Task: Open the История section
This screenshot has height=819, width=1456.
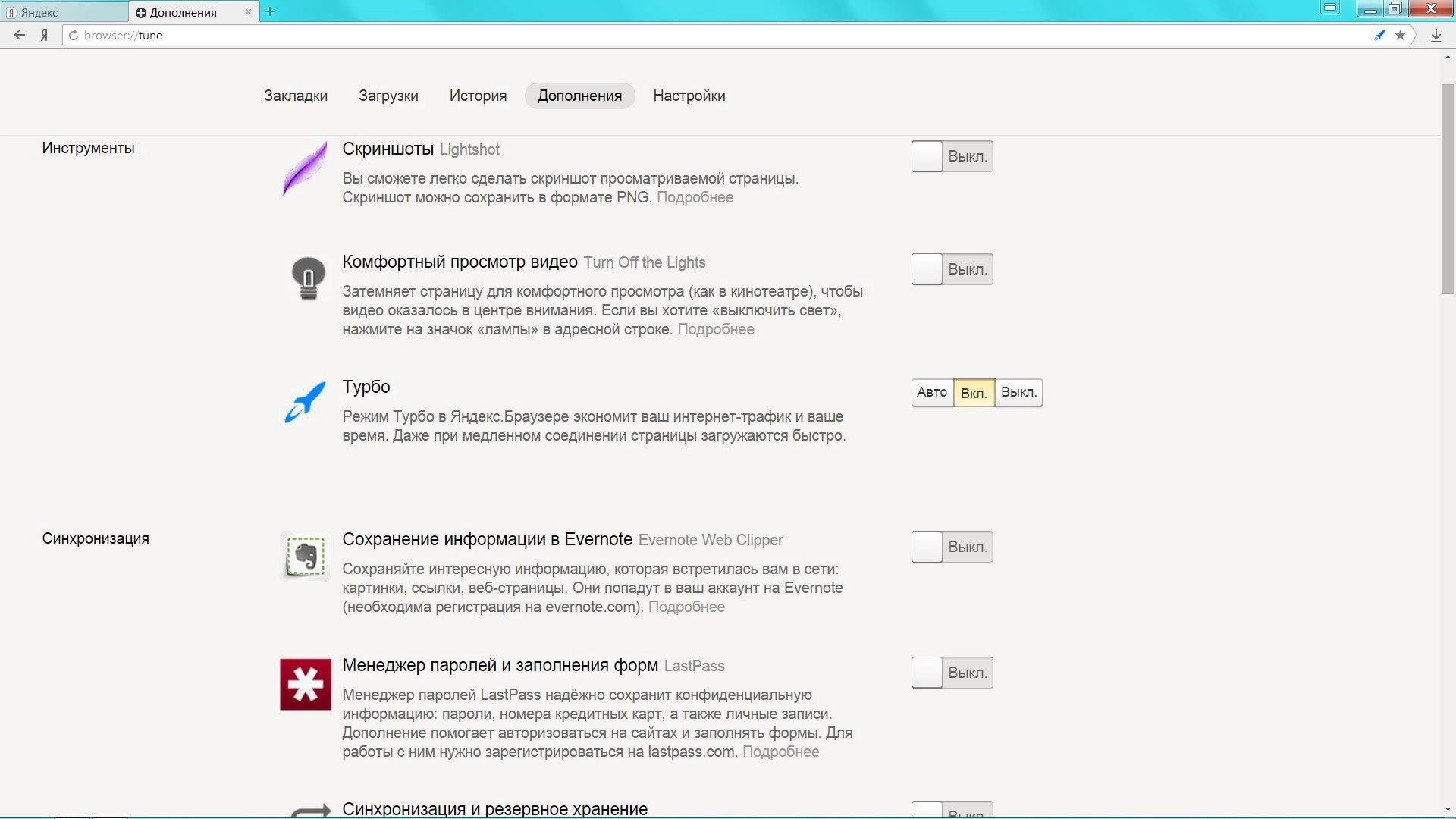Action: [478, 96]
